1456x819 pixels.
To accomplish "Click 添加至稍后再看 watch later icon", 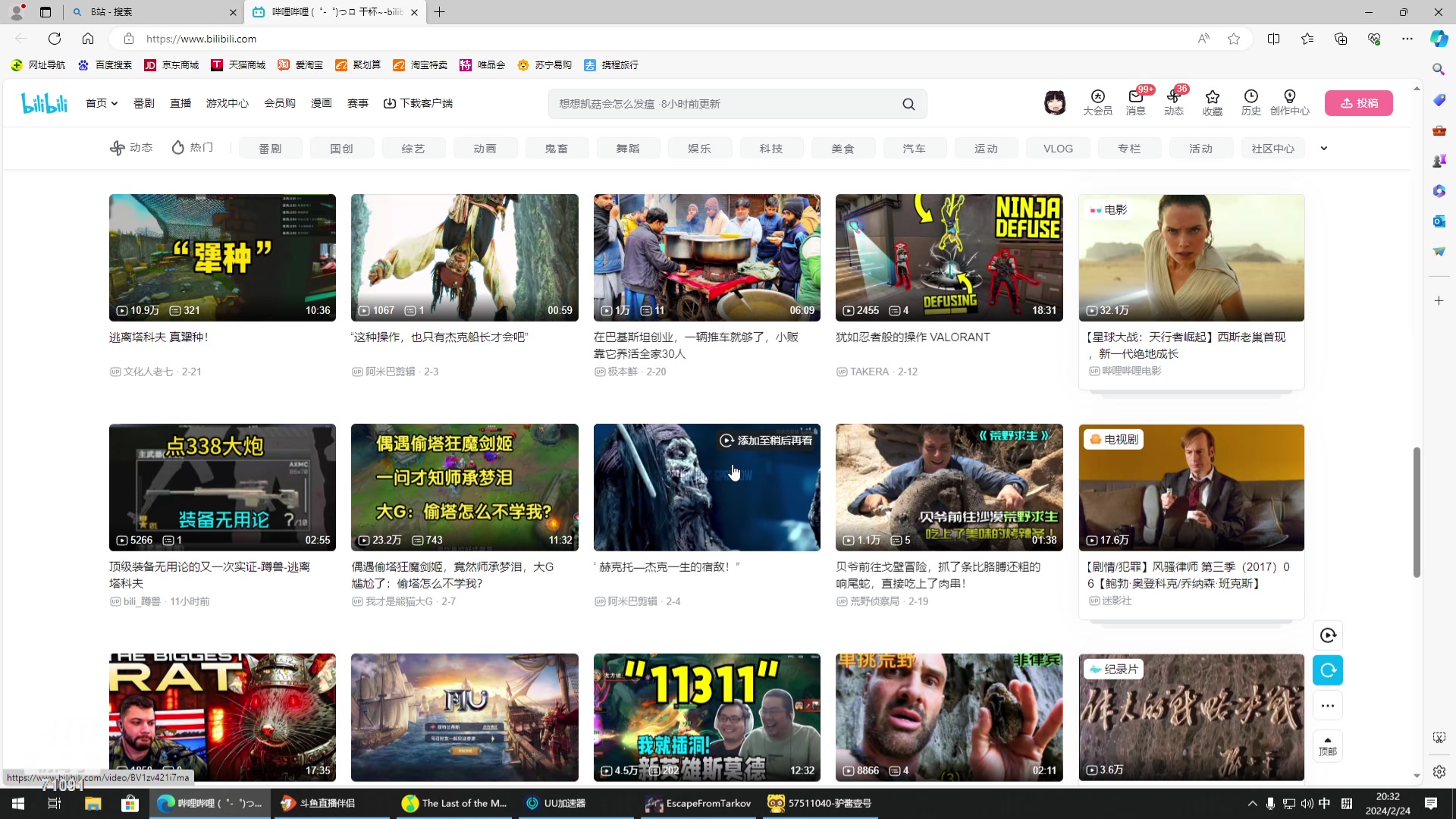I will 726,441.
